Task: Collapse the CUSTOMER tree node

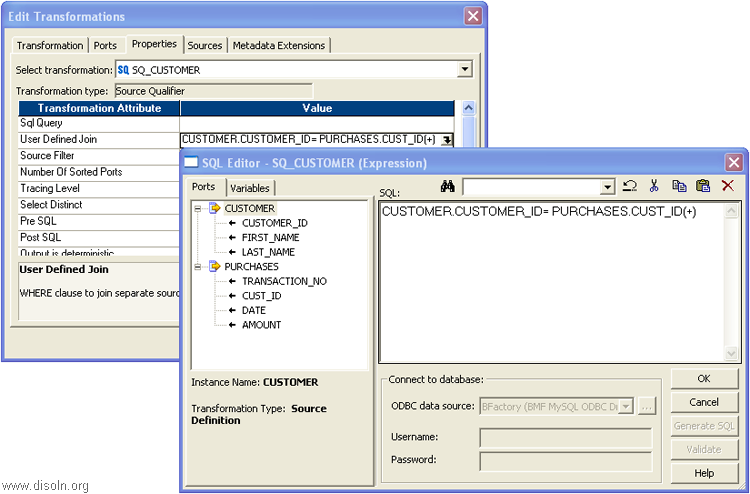Action: tap(198, 209)
